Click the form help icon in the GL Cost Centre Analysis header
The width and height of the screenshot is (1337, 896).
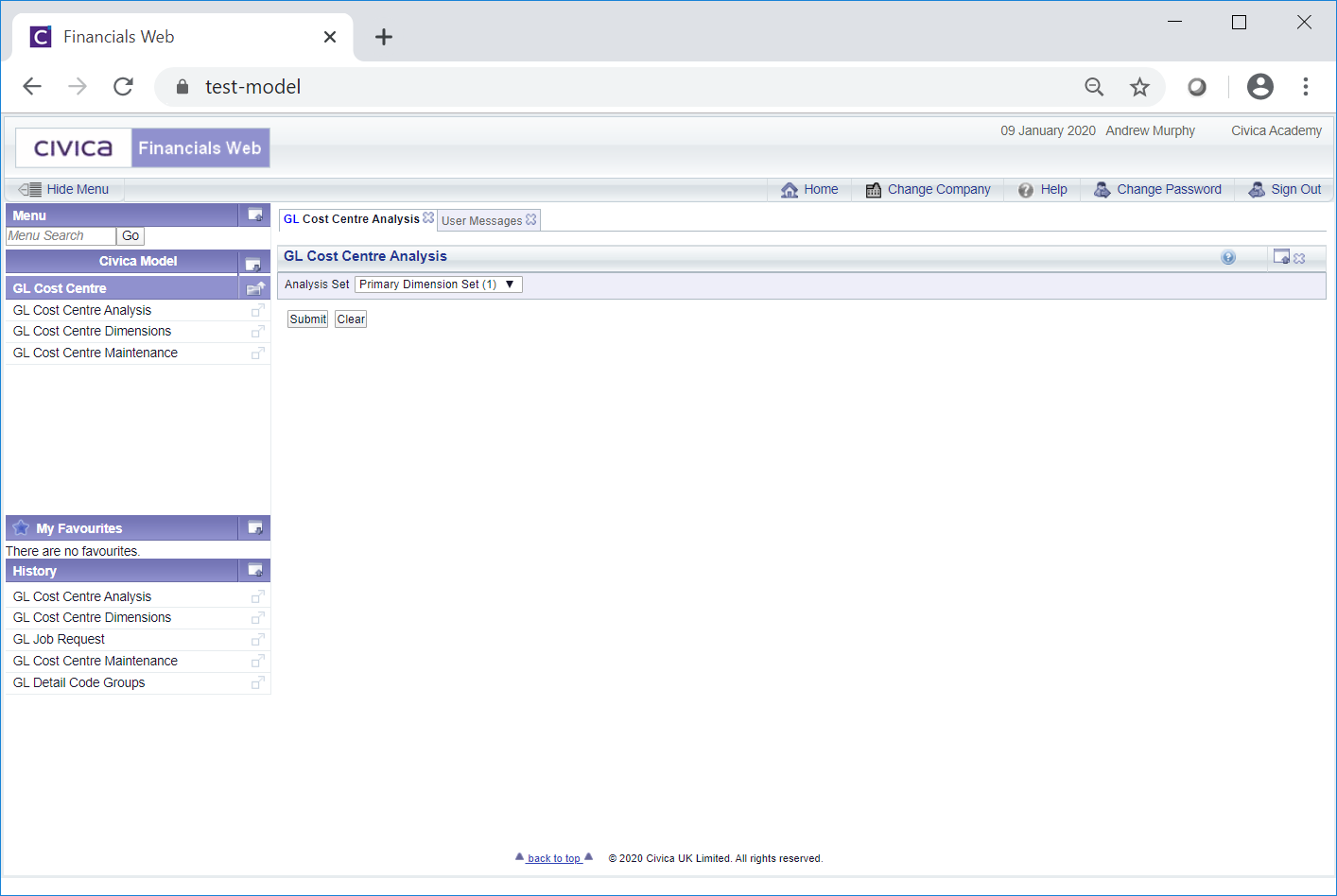tap(1228, 257)
